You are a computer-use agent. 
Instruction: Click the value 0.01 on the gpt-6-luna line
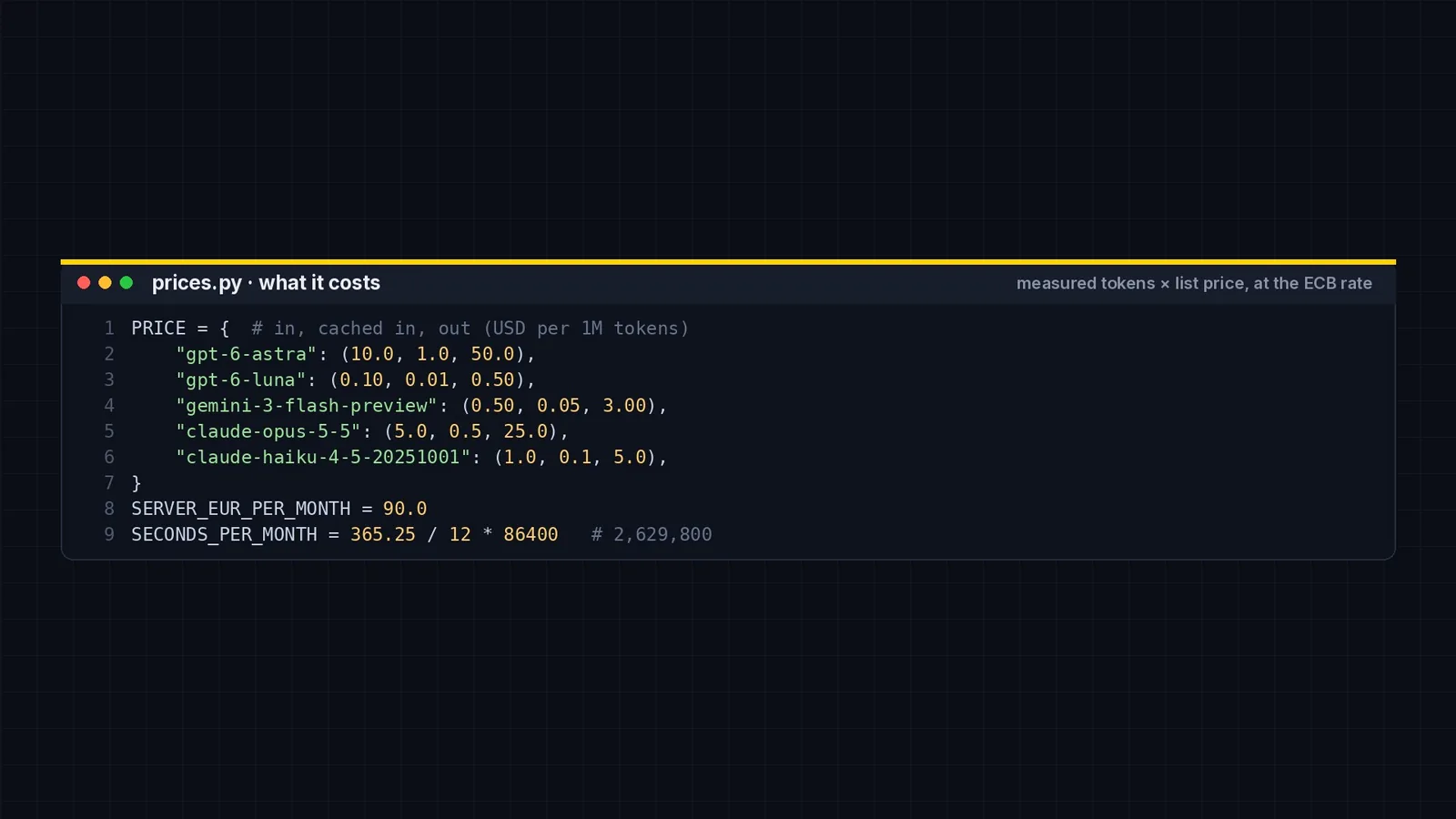point(427,379)
